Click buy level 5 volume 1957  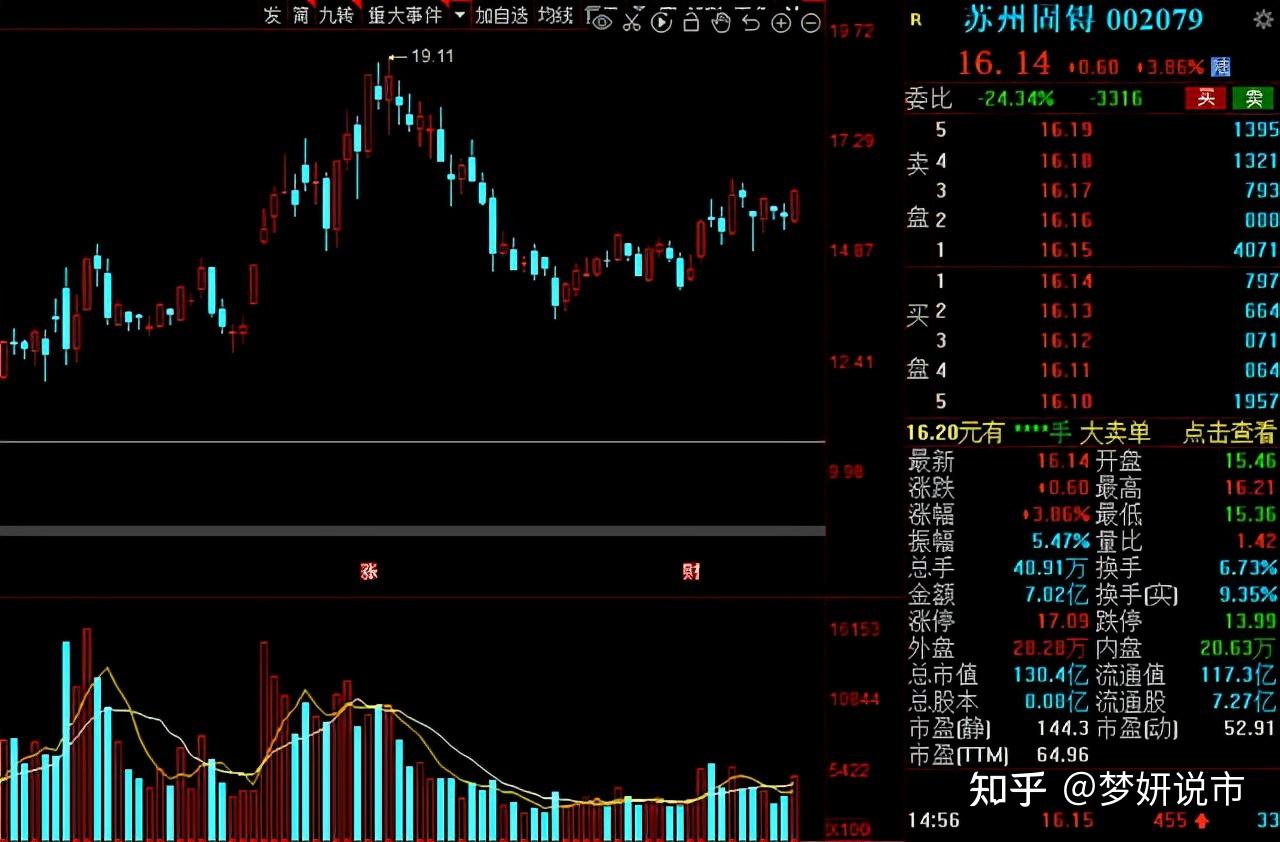click(1254, 401)
